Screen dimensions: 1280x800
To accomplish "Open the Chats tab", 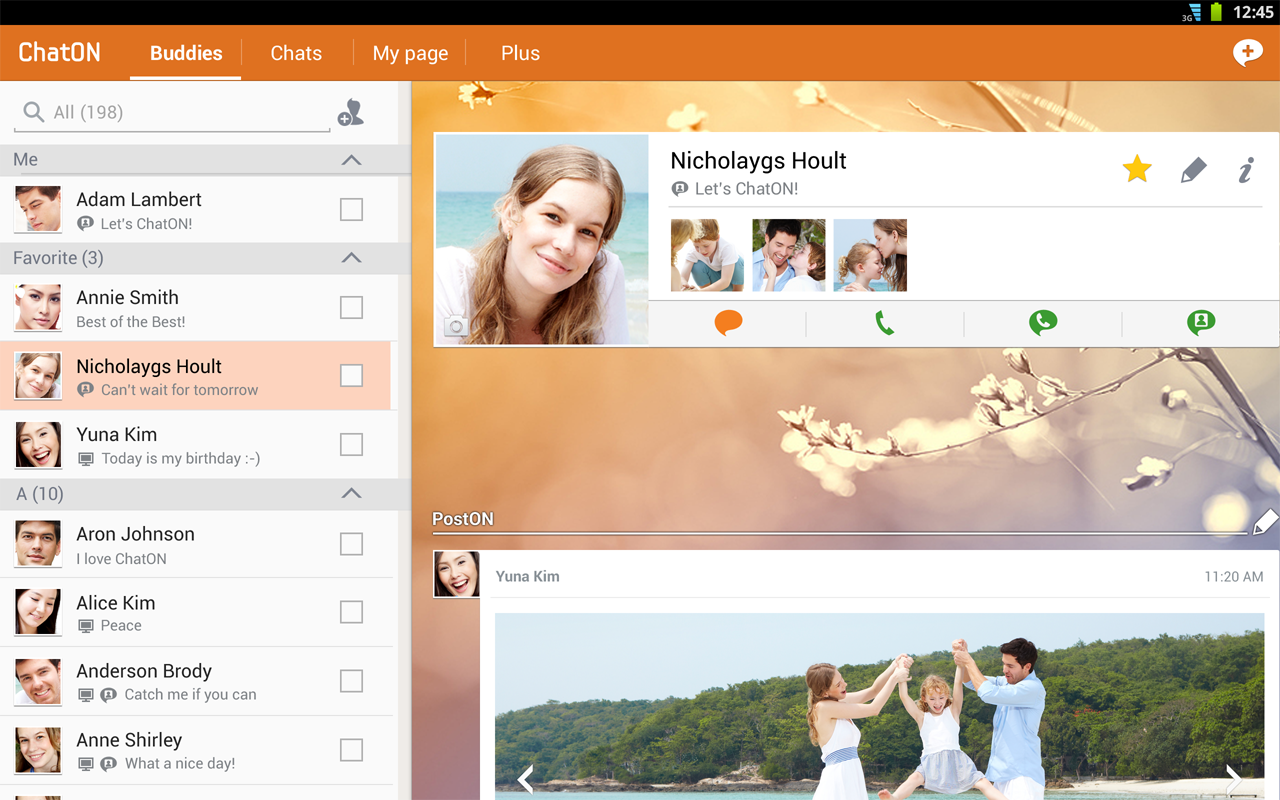I will [x=296, y=53].
